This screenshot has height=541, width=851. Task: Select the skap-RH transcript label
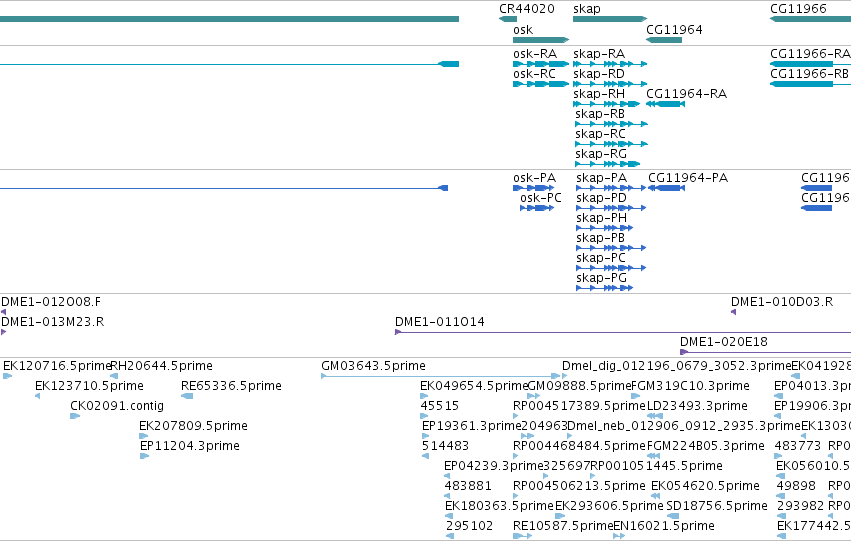(599, 94)
